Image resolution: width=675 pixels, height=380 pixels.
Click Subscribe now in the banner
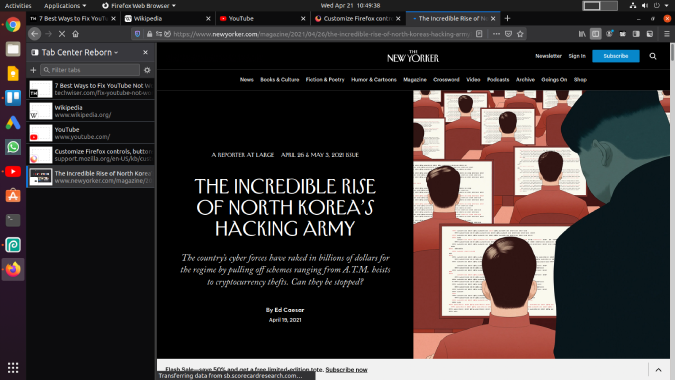point(346,369)
